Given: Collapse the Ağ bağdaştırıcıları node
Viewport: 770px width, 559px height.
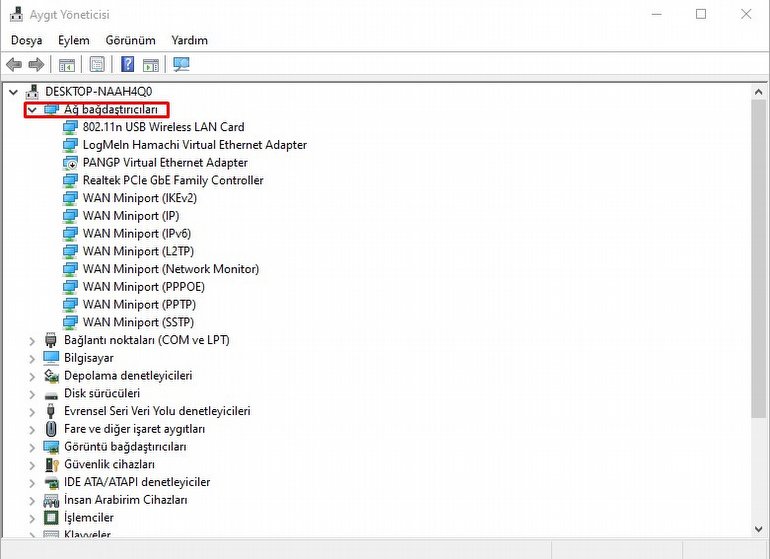Looking at the screenshot, I should (x=32, y=109).
